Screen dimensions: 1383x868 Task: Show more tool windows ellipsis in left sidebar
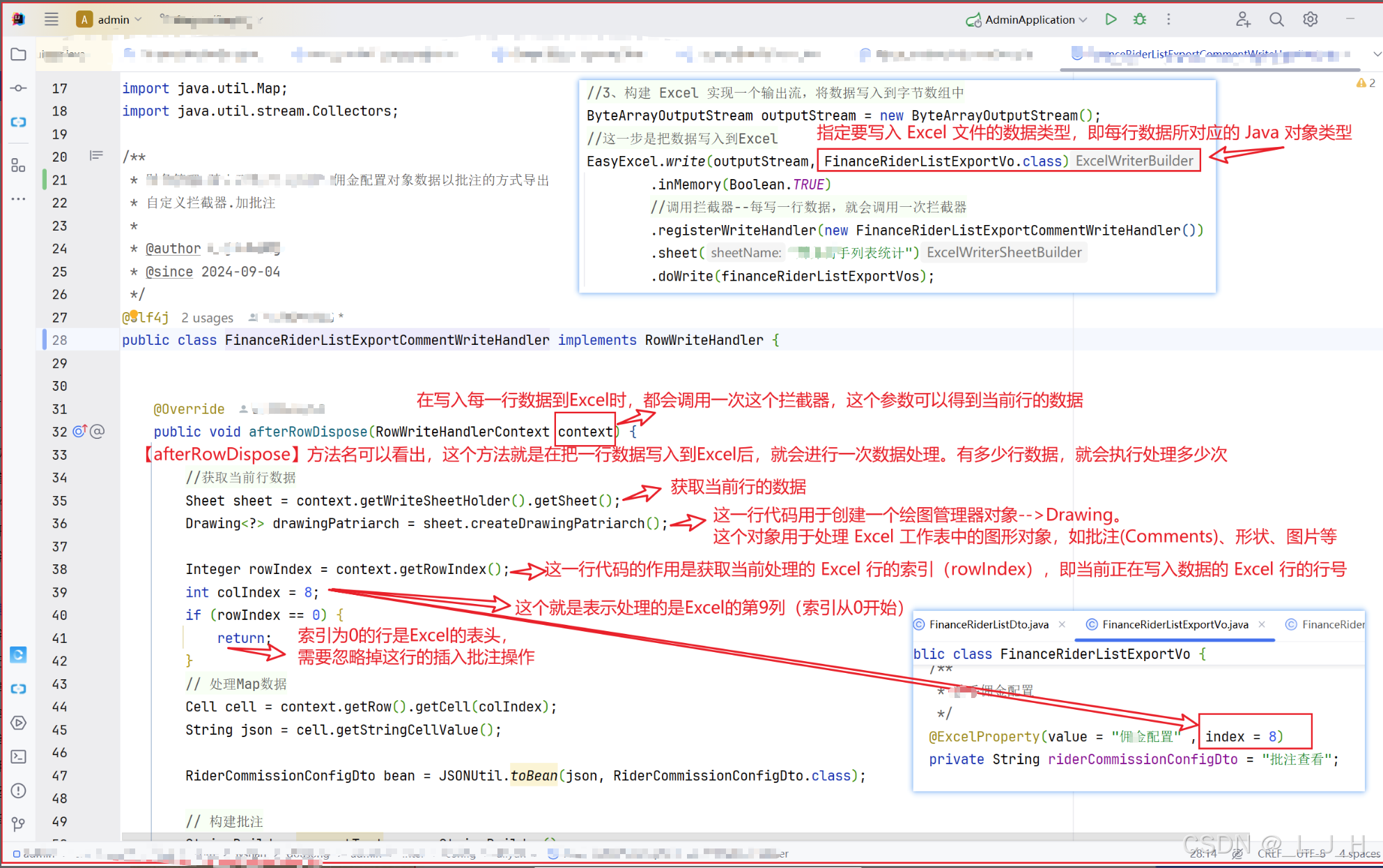[19, 199]
